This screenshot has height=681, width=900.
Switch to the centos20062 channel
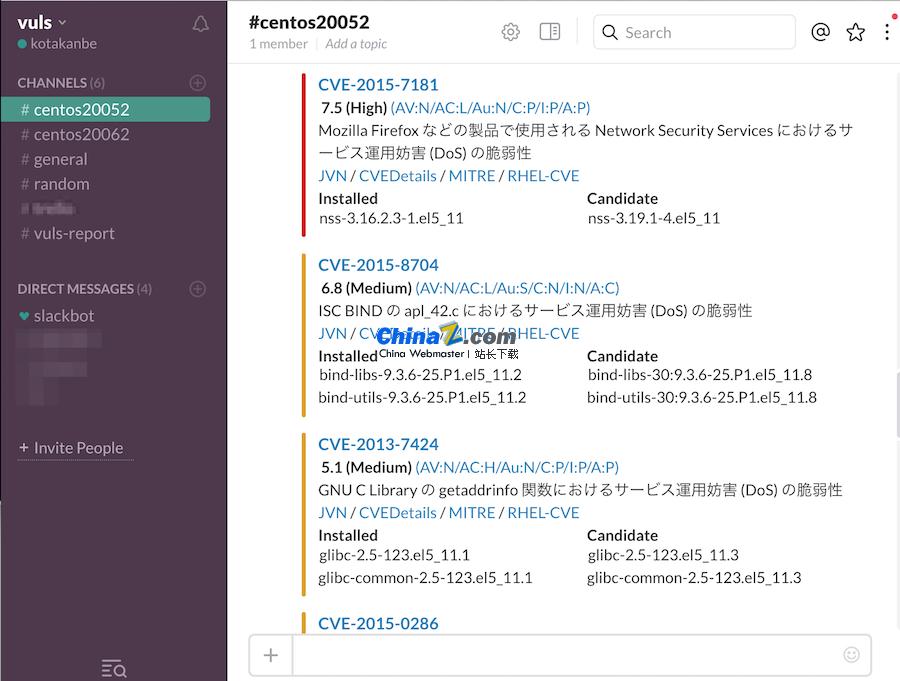click(81, 134)
